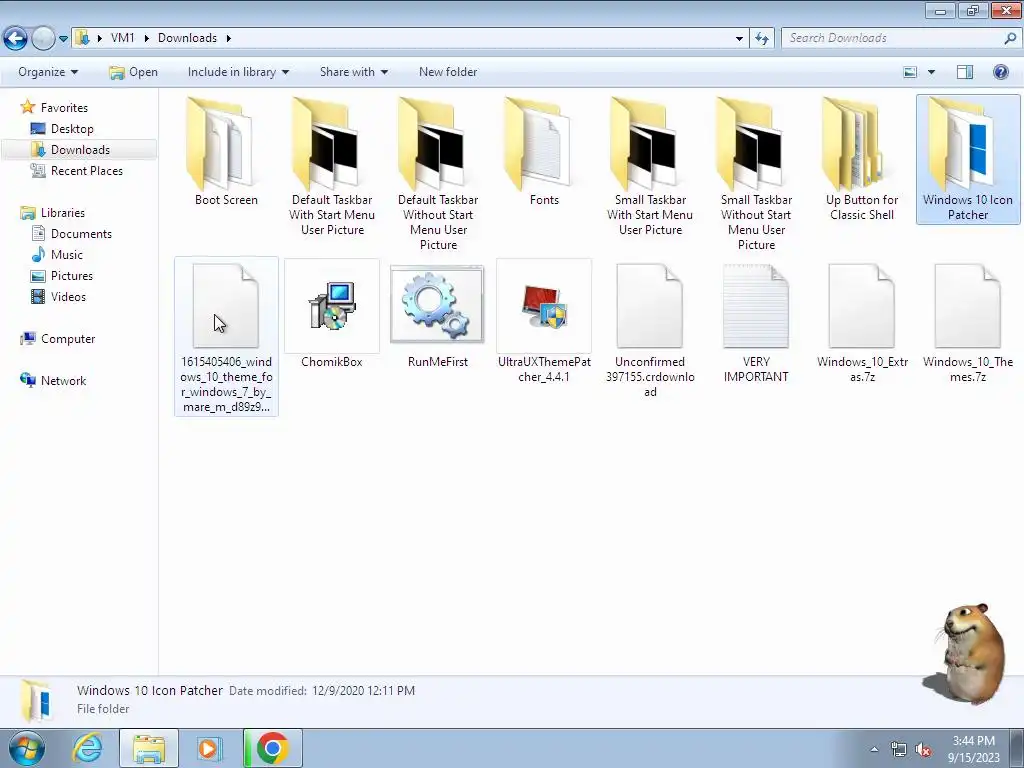Click Downloads in the breadcrumb path
1024x768 pixels.
(187, 38)
